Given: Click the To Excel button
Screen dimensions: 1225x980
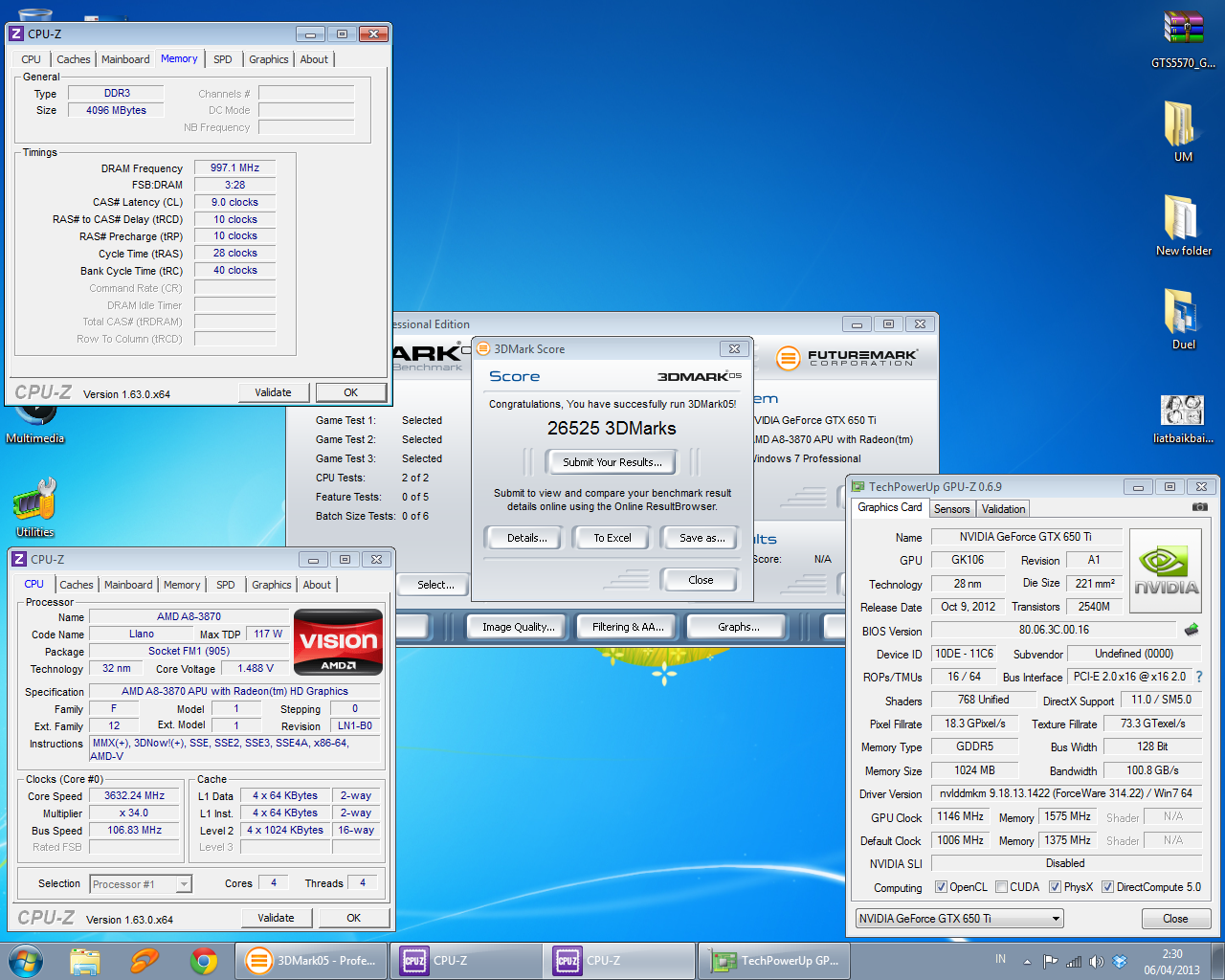Looking at the screenshot, I should pyautogui.click(x=612, y=538).
